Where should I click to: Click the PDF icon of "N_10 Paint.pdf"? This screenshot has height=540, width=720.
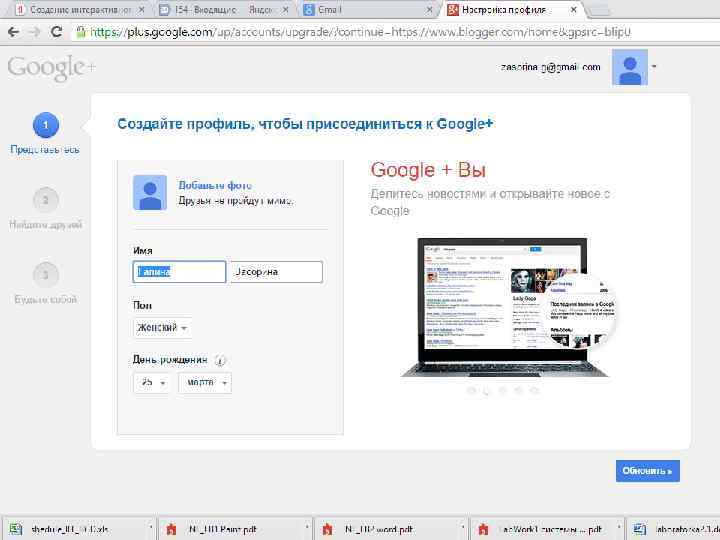pyautogui.click(x=171, y=529)
